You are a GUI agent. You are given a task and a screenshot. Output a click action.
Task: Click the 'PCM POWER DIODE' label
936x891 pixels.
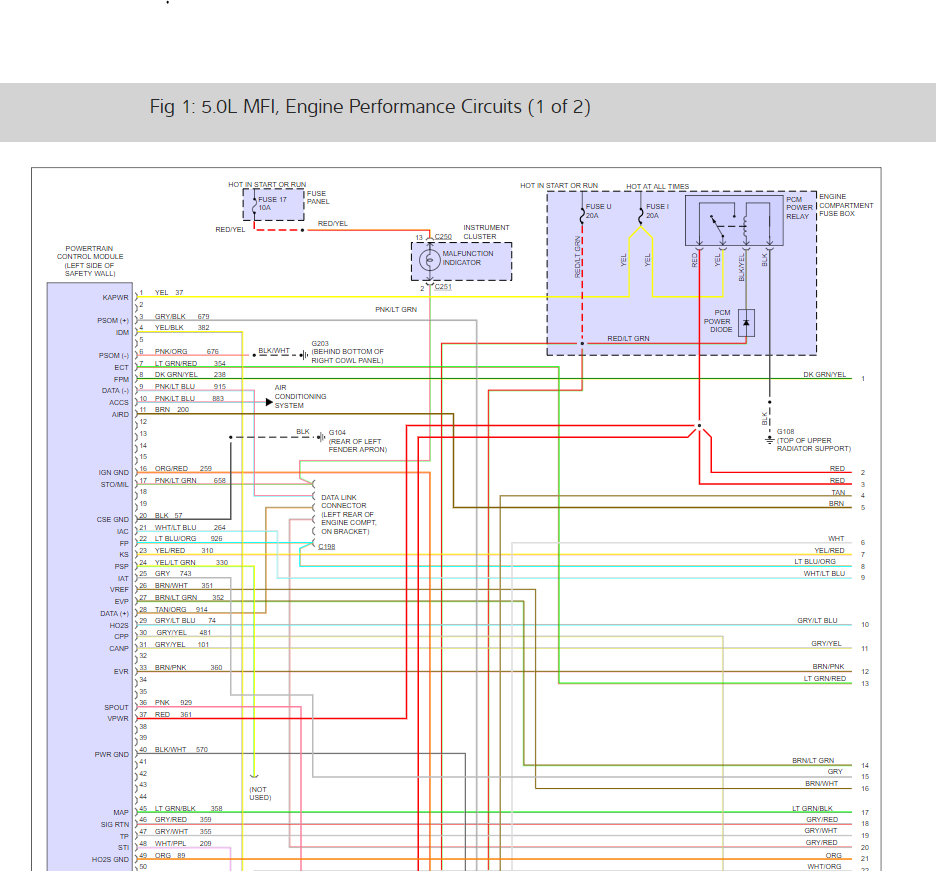tap(718, 321)
